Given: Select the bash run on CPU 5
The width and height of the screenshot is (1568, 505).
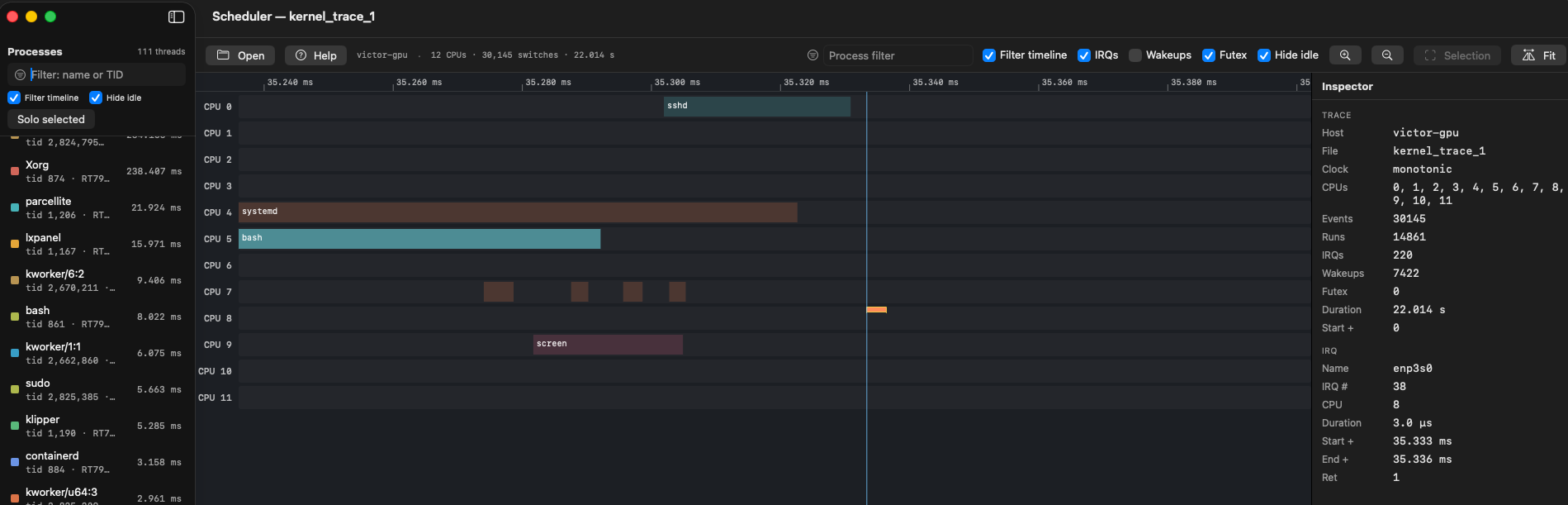Looking at the screenshot, I should [x=419, y=238].
